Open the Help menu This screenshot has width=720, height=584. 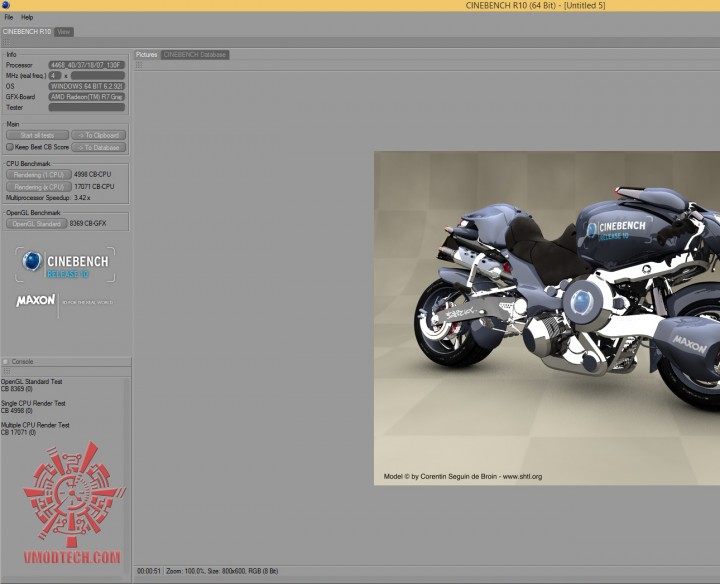coord(27,17)
